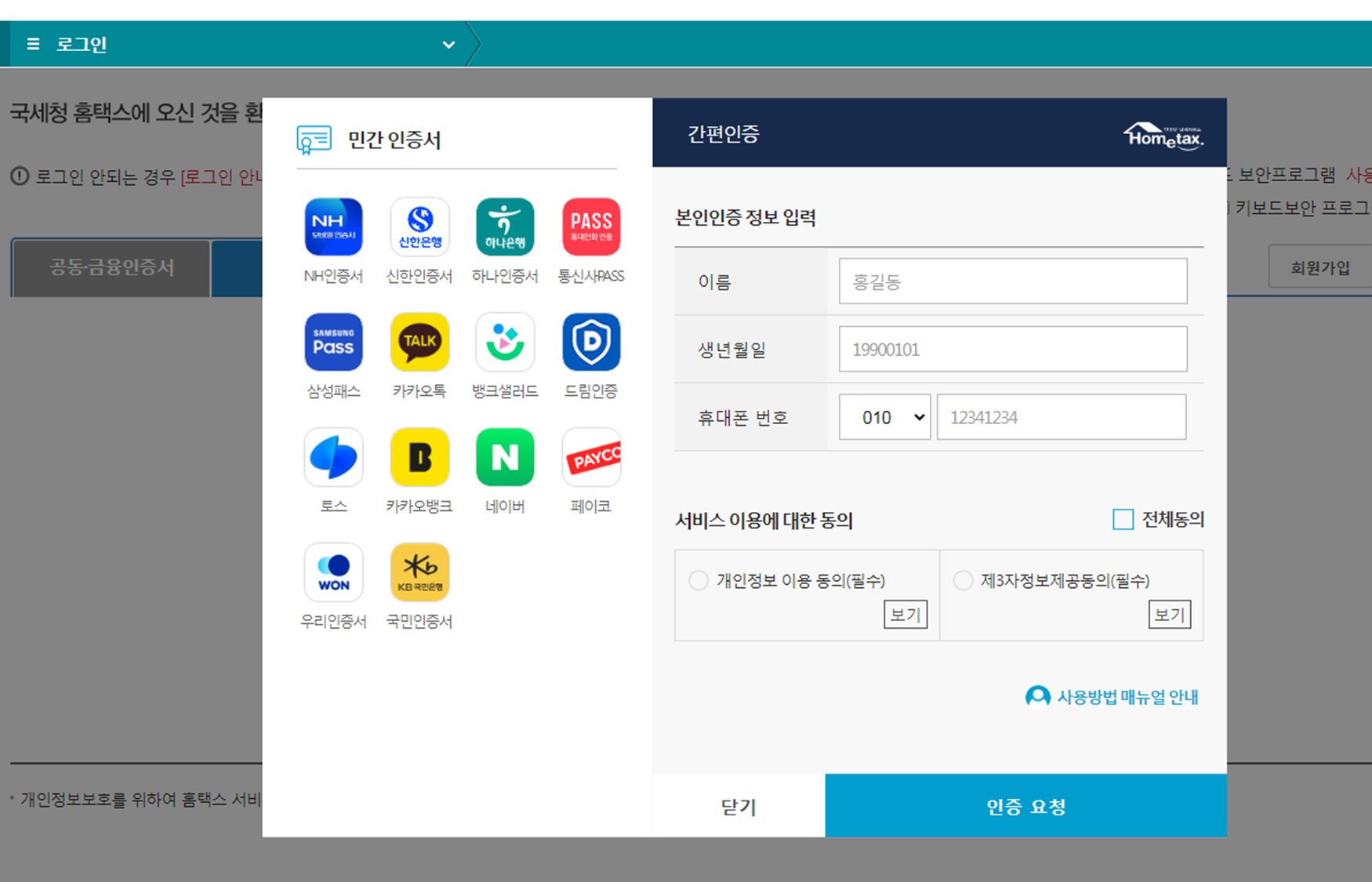This screenshot has height=882, width=1372.
Task: Focus the 휴대폰 번호 number input field
Action: coord(1062,417)
